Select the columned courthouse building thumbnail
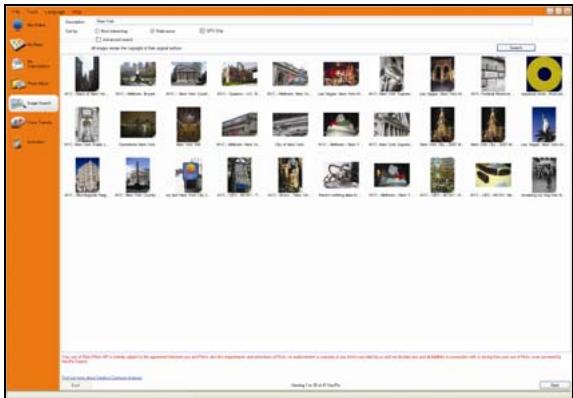The width and height of the screenshot is (573, 398). tap(189, 73)
